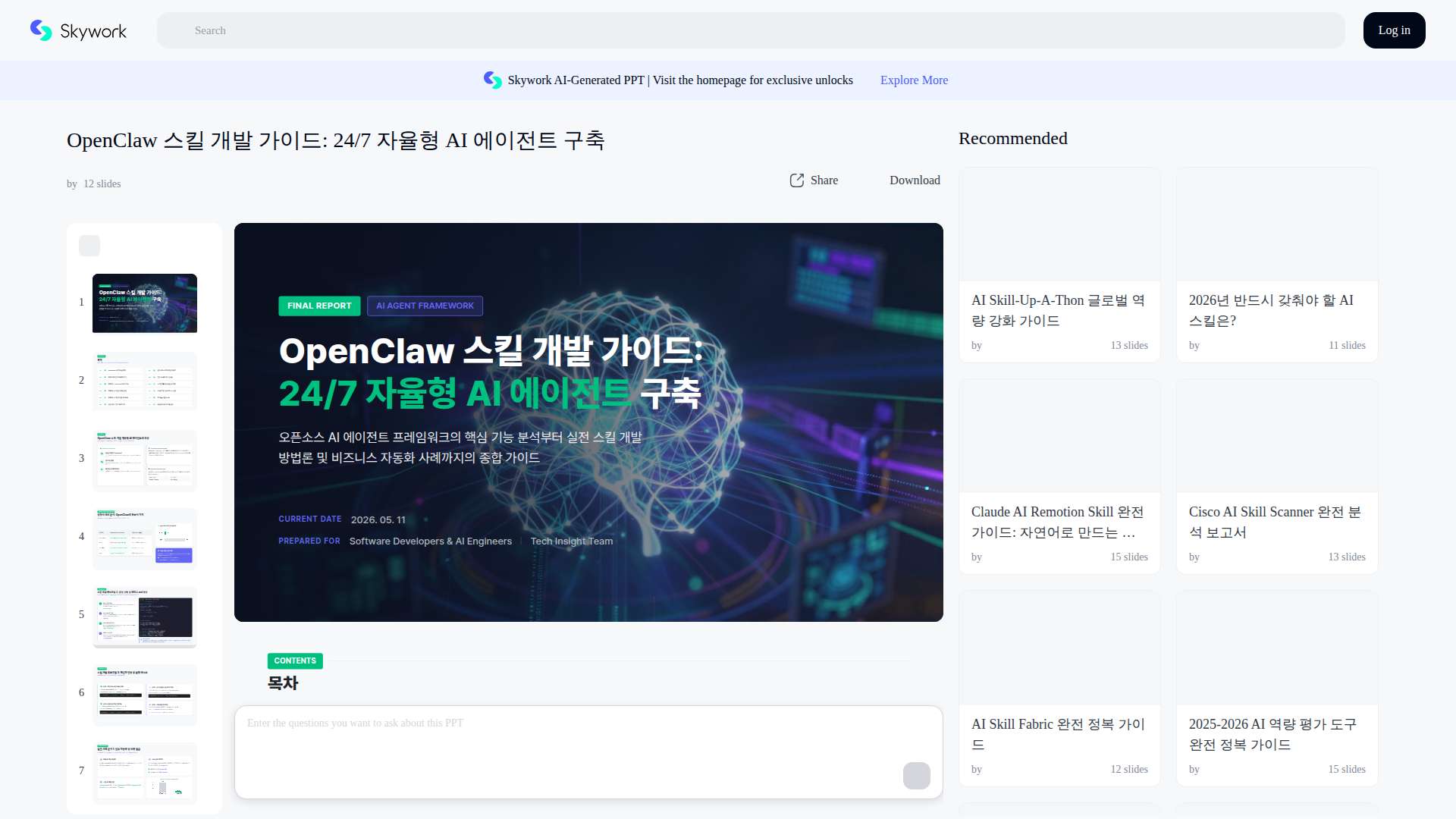Click the OpenClaw presentation page title

tap(335, 140)
